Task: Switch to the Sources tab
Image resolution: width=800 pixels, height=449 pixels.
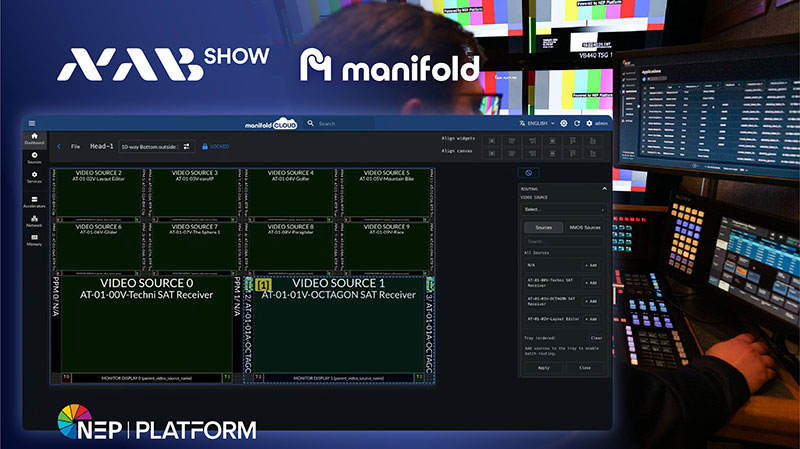Action: (543, 228)
